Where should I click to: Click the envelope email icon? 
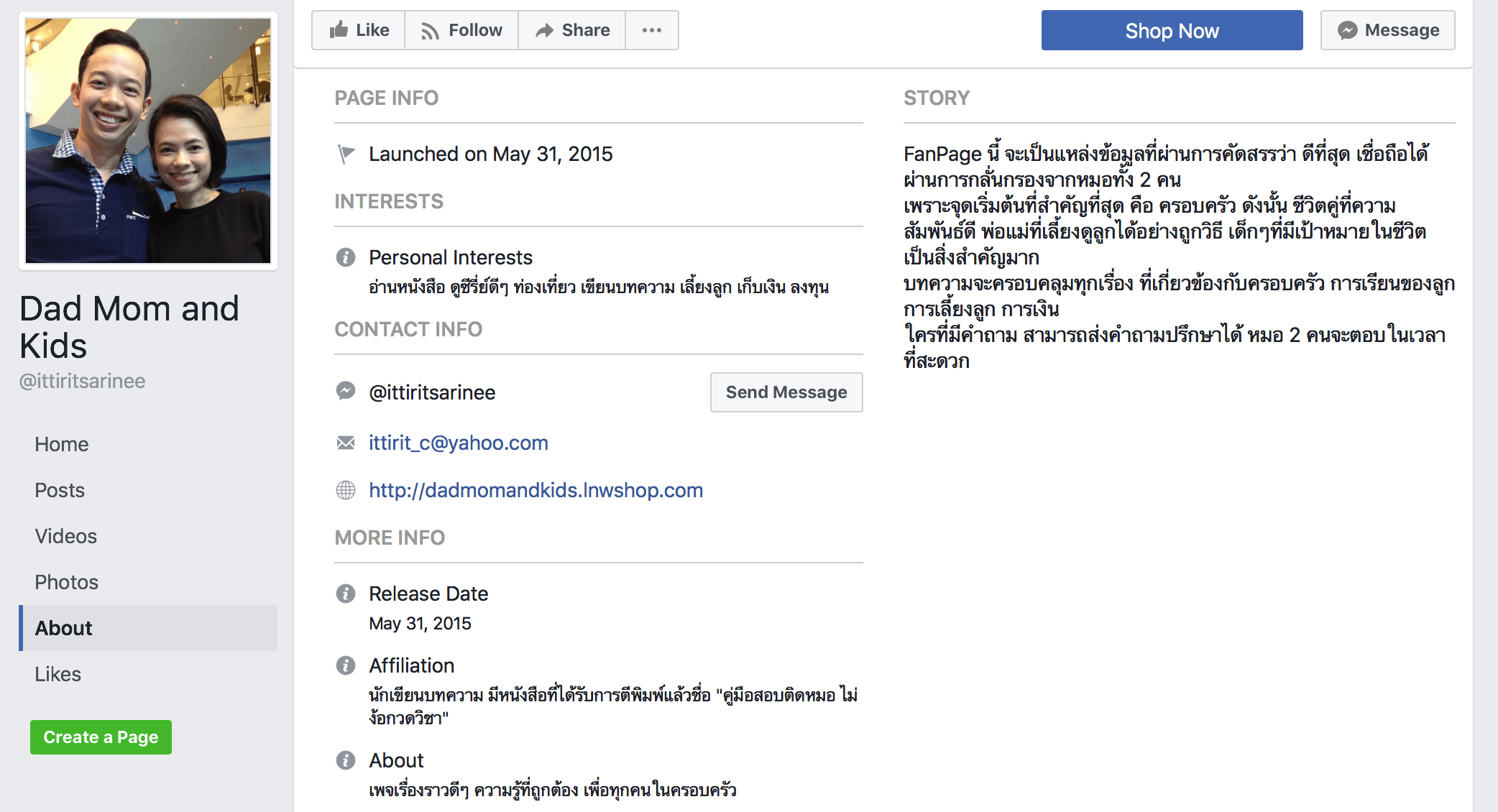tap(346, 443)
